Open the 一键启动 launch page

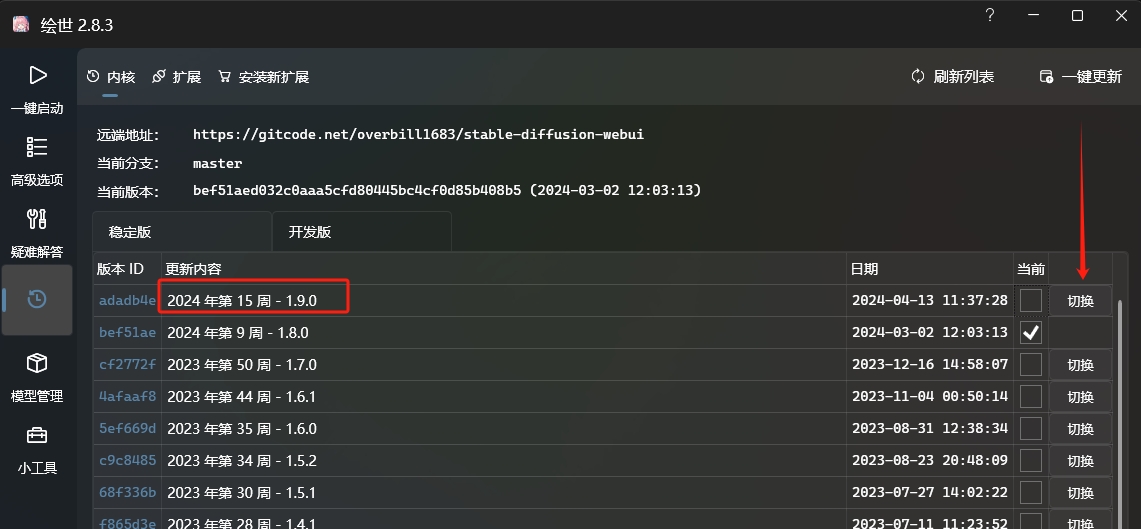(37, 91)
